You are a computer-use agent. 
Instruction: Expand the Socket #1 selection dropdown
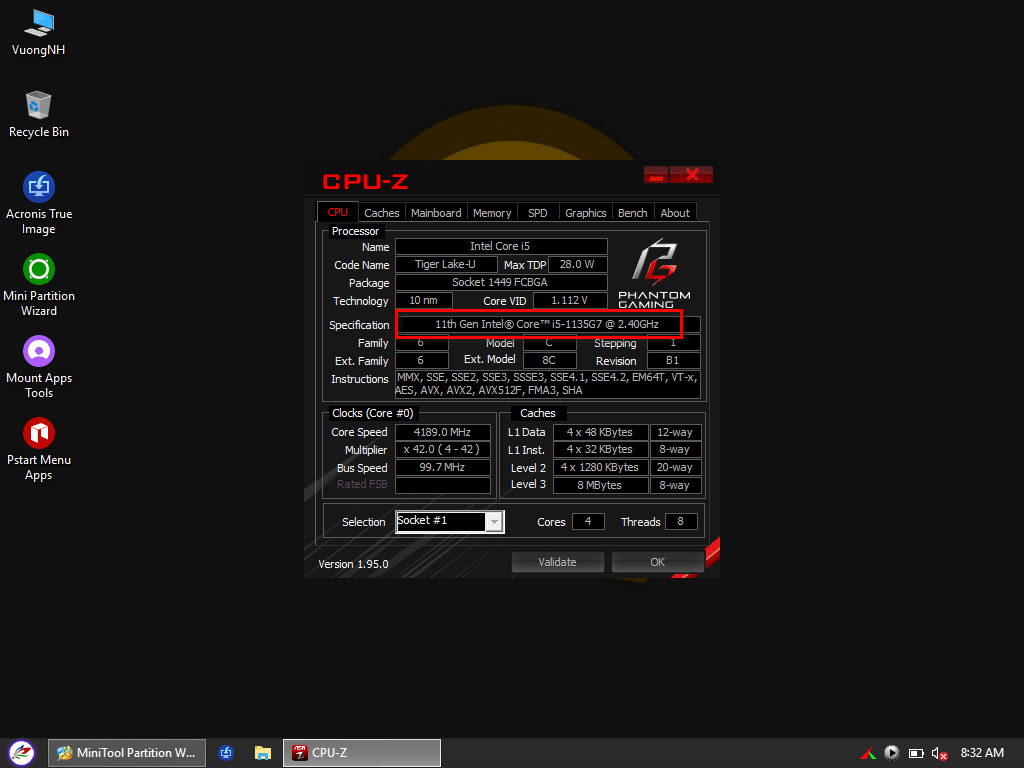pyautogui.click(x=494, y=522)
